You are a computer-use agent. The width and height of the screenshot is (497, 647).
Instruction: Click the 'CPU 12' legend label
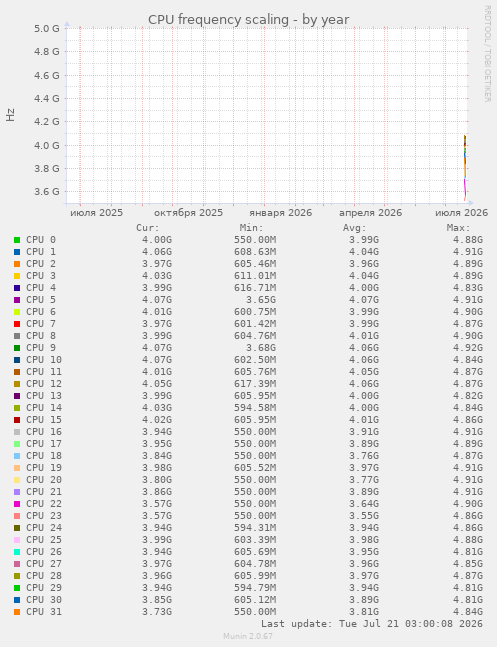(44, 384)
